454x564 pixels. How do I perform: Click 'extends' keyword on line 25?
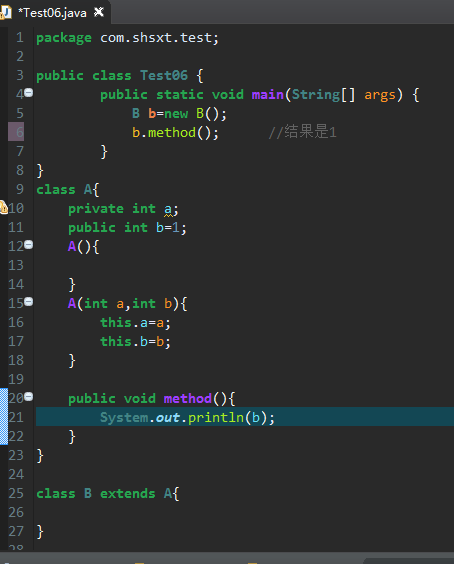point(128,494)
